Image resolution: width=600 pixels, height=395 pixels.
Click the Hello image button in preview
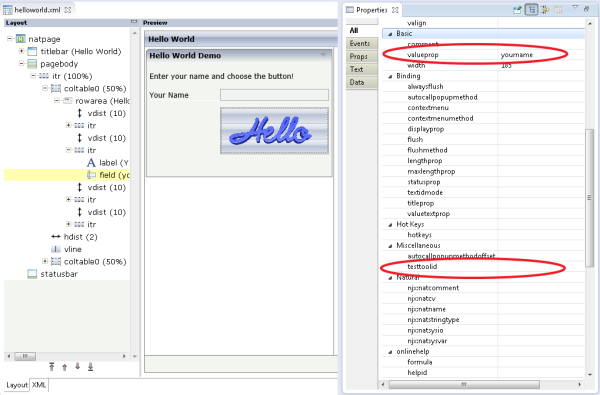[274, 131]
